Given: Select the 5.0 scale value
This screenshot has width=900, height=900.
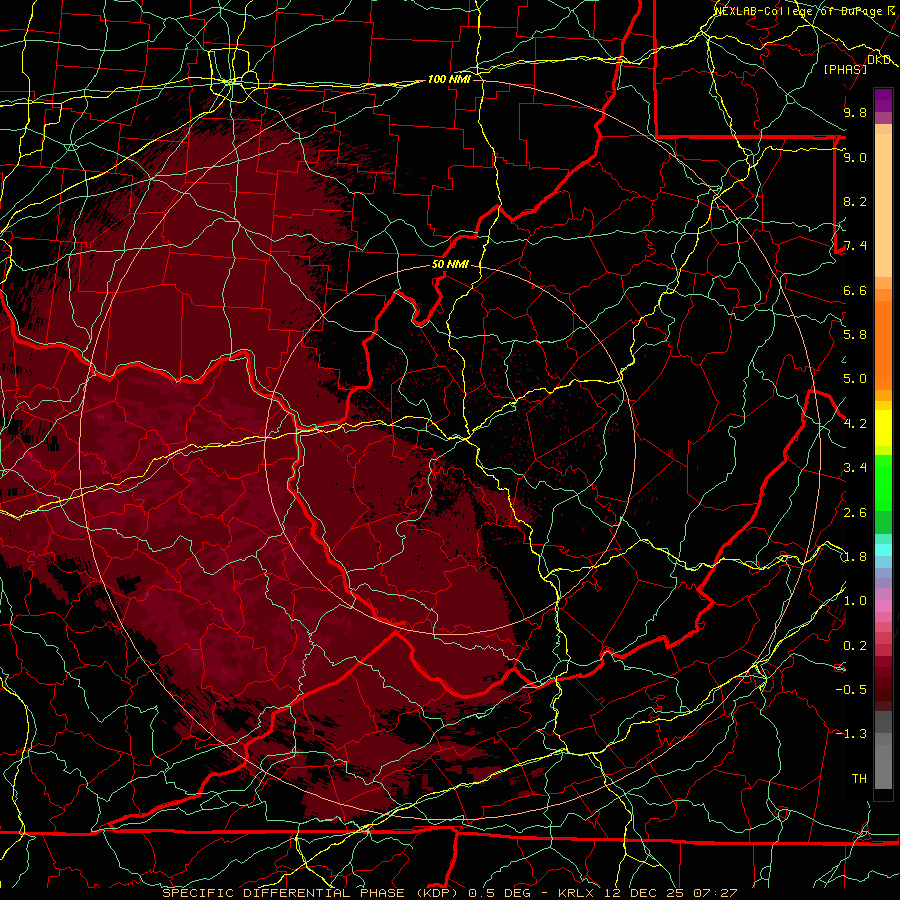Looking at the screenshot, I should 855,379.
